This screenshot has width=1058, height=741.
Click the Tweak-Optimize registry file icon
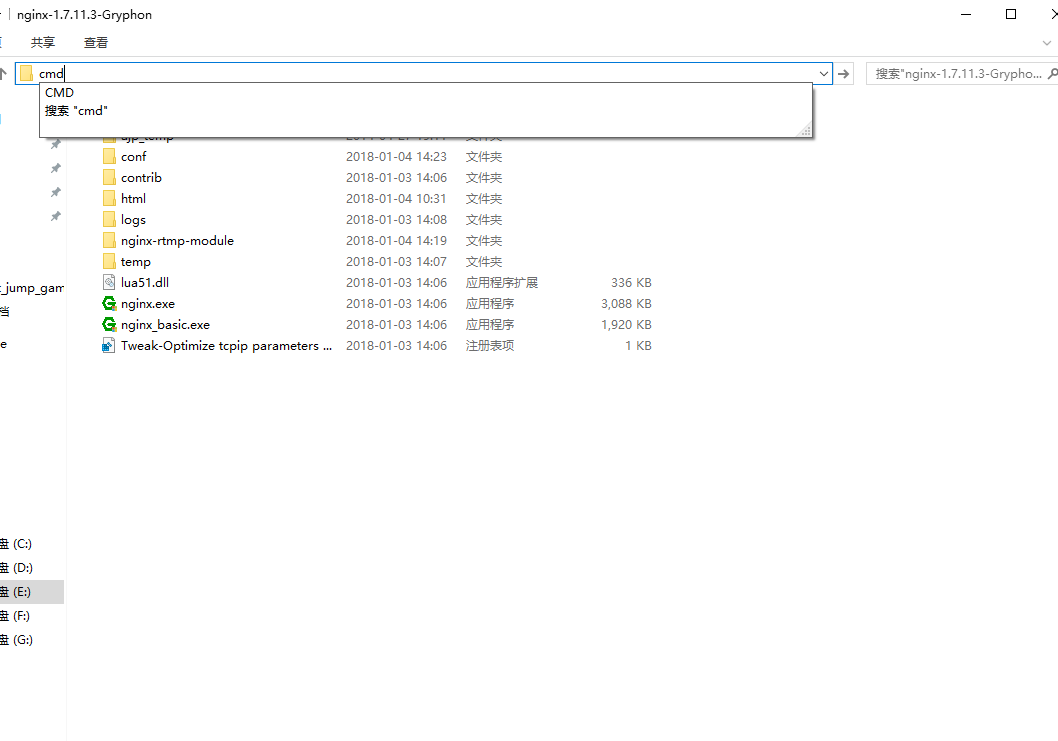[x=109, y=346]
